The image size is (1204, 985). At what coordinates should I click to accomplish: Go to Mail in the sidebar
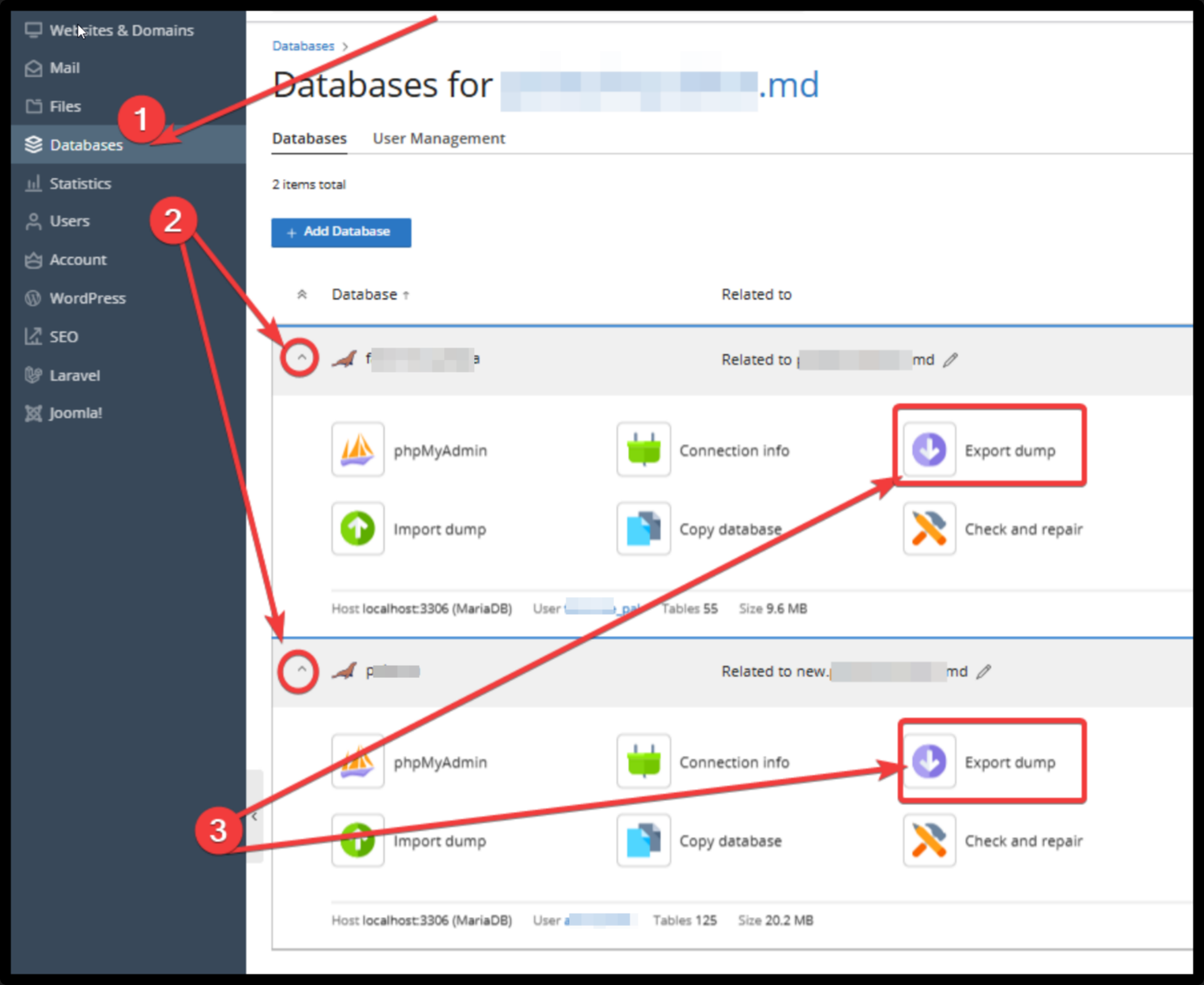(x=128, y=68)
